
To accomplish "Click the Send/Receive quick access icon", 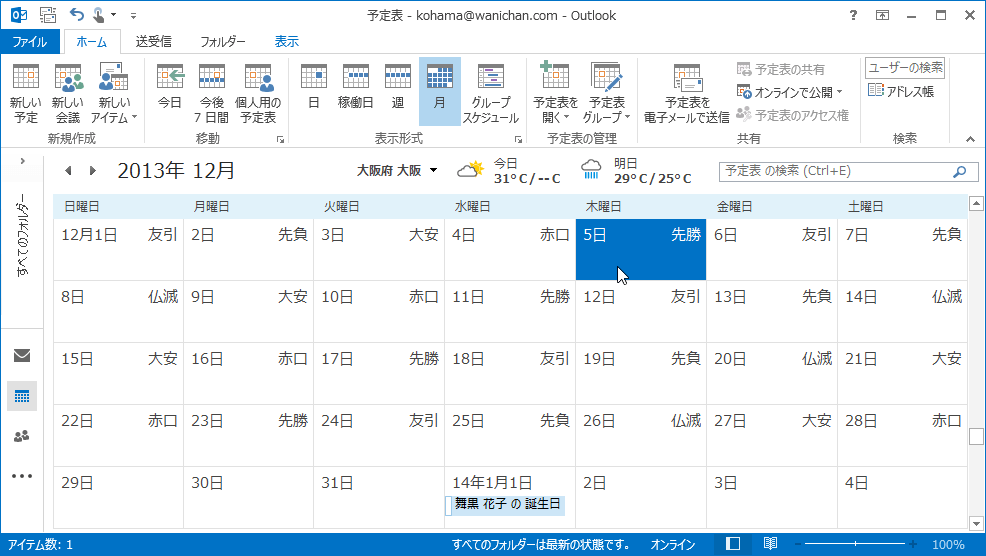I will pyautogui.click(x=48, y=14).
